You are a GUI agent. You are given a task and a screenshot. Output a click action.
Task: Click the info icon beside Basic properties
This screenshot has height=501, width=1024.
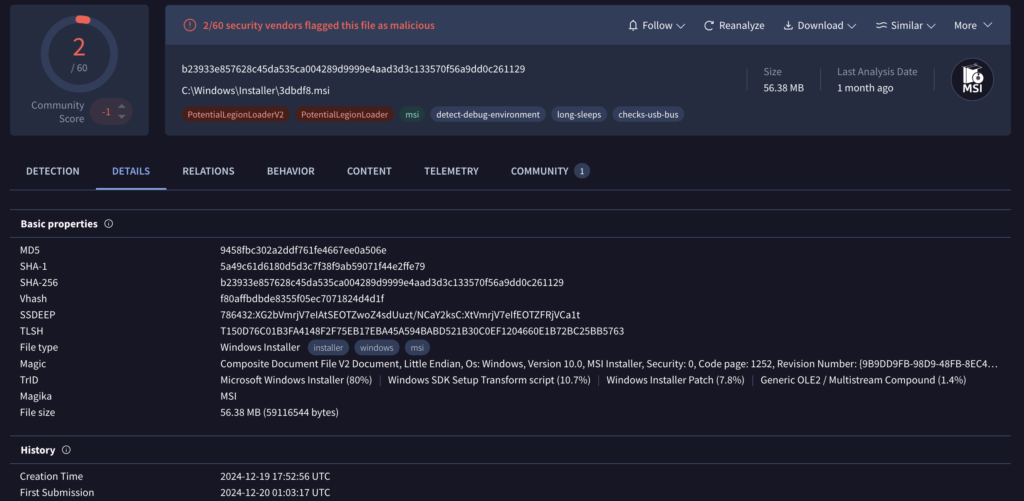[x=108, y=224]
